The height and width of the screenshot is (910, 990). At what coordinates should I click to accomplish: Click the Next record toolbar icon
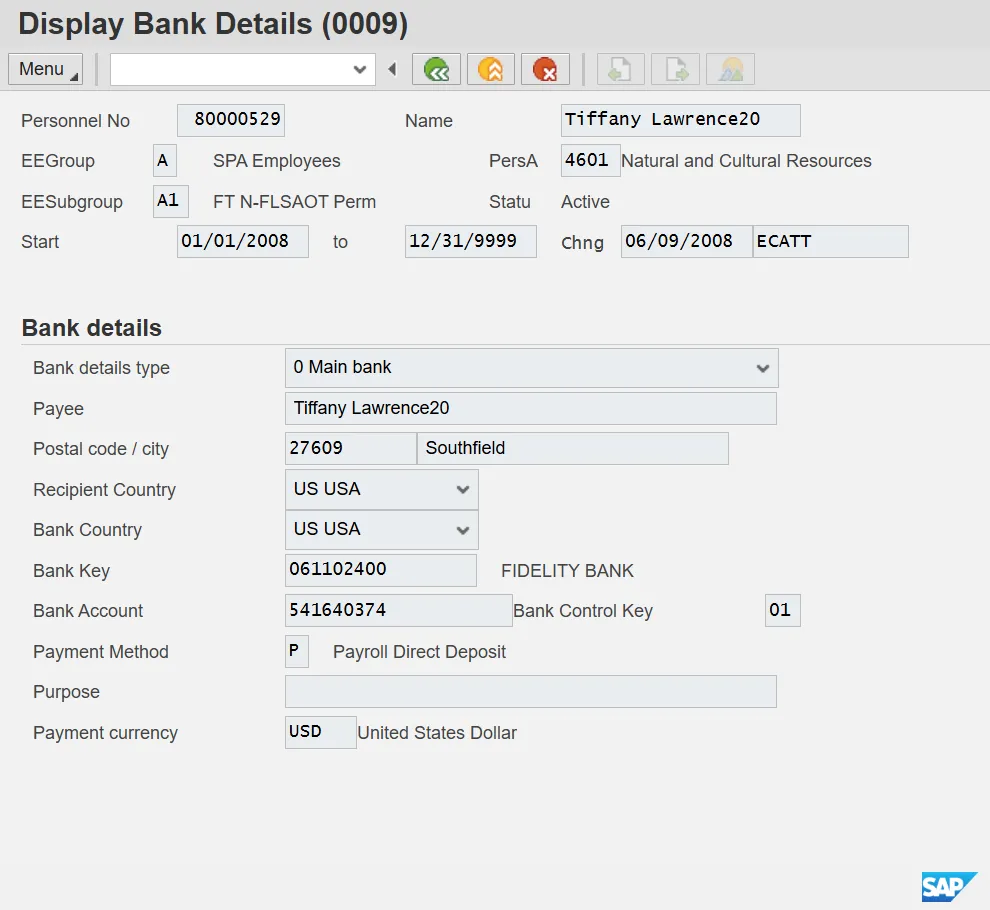[675, 70]
